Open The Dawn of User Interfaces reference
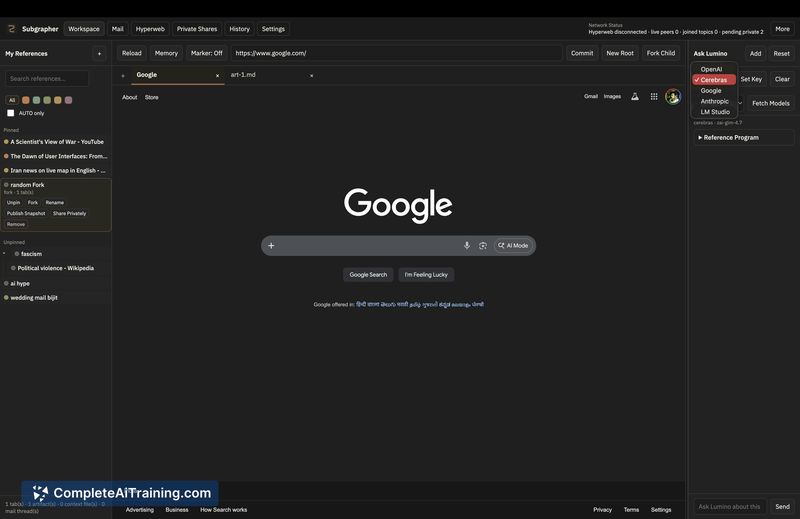 56,156
